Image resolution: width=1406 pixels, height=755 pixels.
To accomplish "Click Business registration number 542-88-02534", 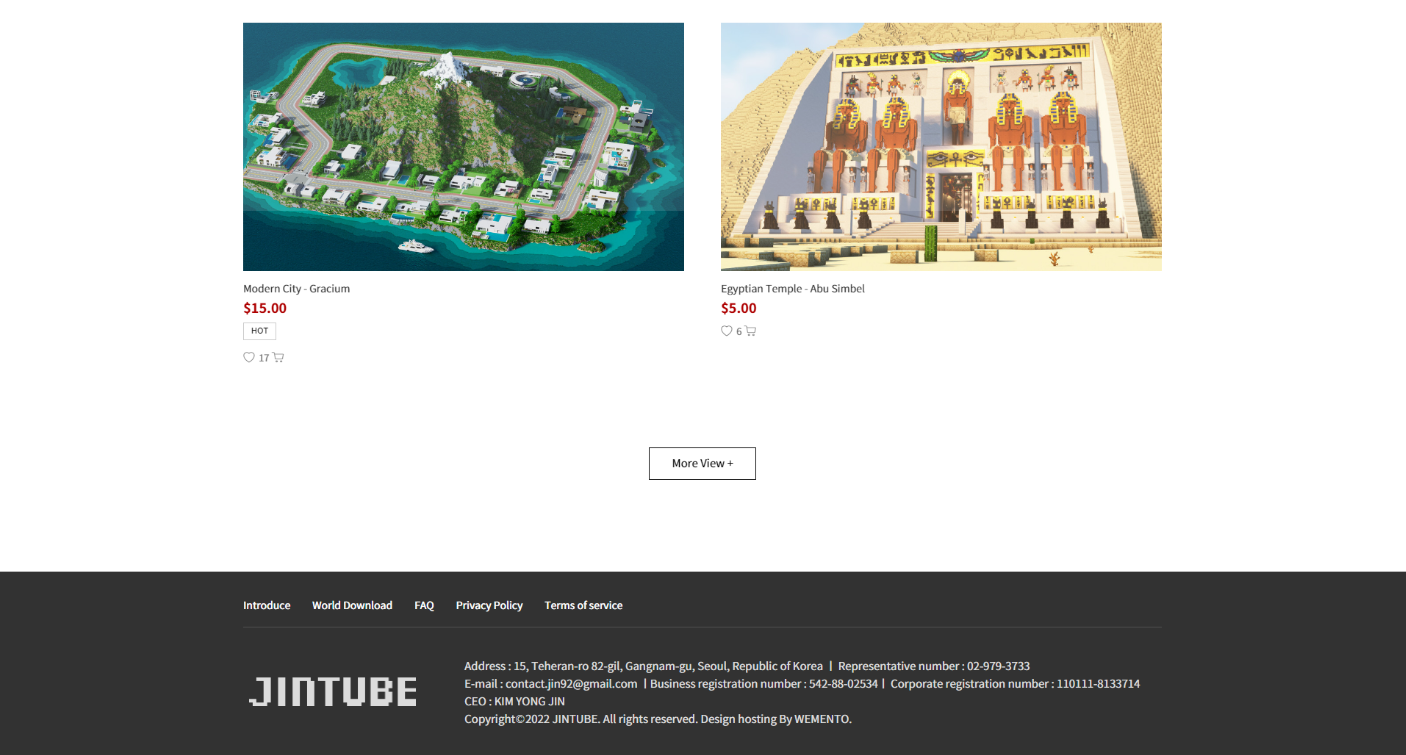I will (764, 684).
